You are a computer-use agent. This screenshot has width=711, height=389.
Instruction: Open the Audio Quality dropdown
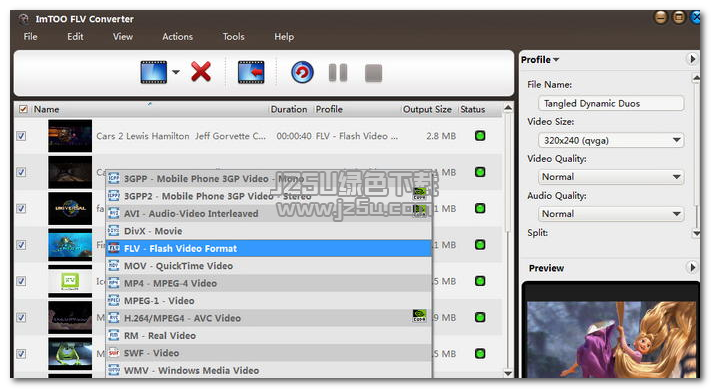point(611,214)
